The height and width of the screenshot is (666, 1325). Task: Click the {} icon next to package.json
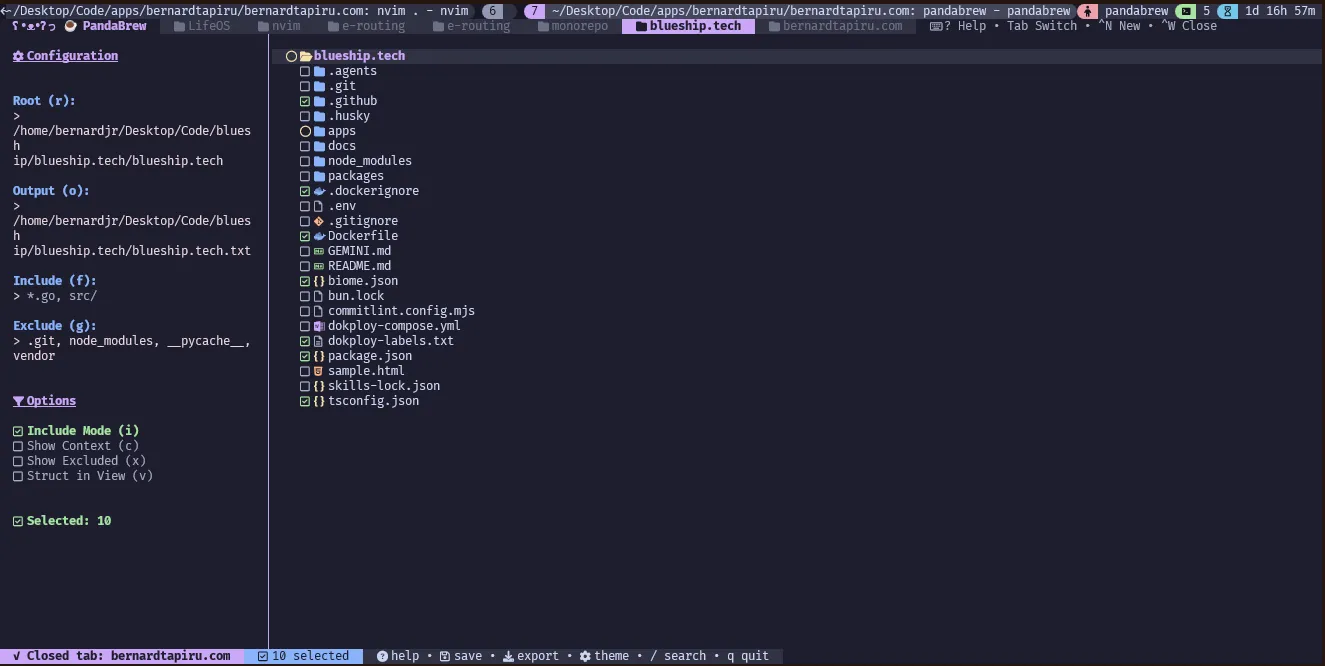pyautogui.click(x=318, y=355)
